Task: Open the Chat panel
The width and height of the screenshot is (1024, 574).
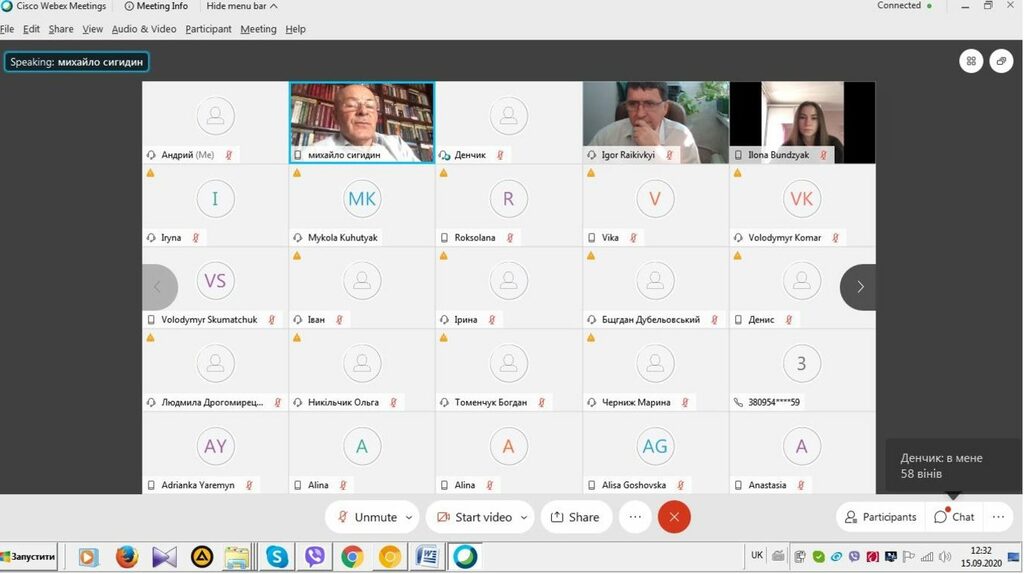Action: click(x=954, y=517)
